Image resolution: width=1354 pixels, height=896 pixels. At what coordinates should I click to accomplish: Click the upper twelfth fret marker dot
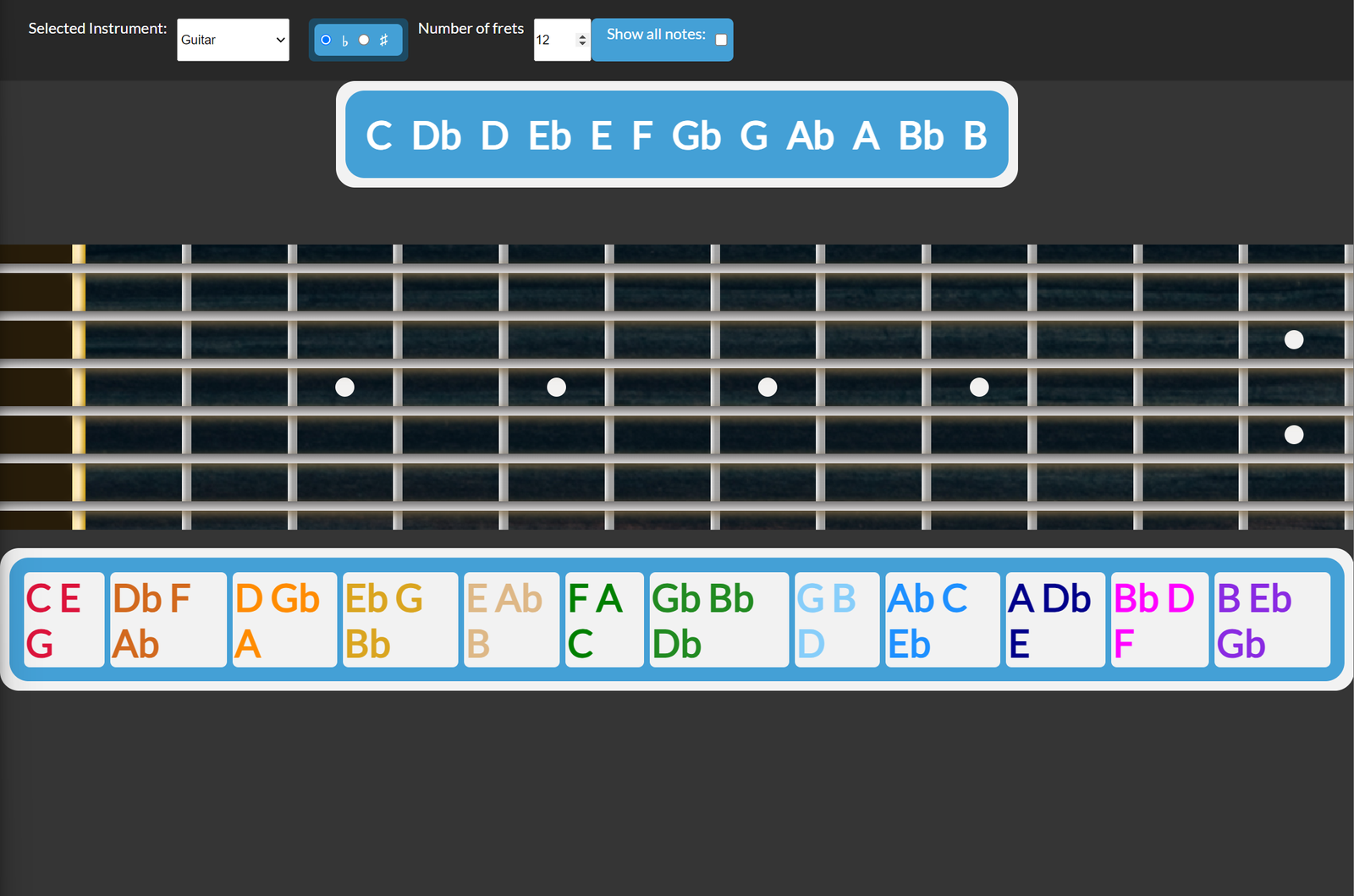point(1294,340)
